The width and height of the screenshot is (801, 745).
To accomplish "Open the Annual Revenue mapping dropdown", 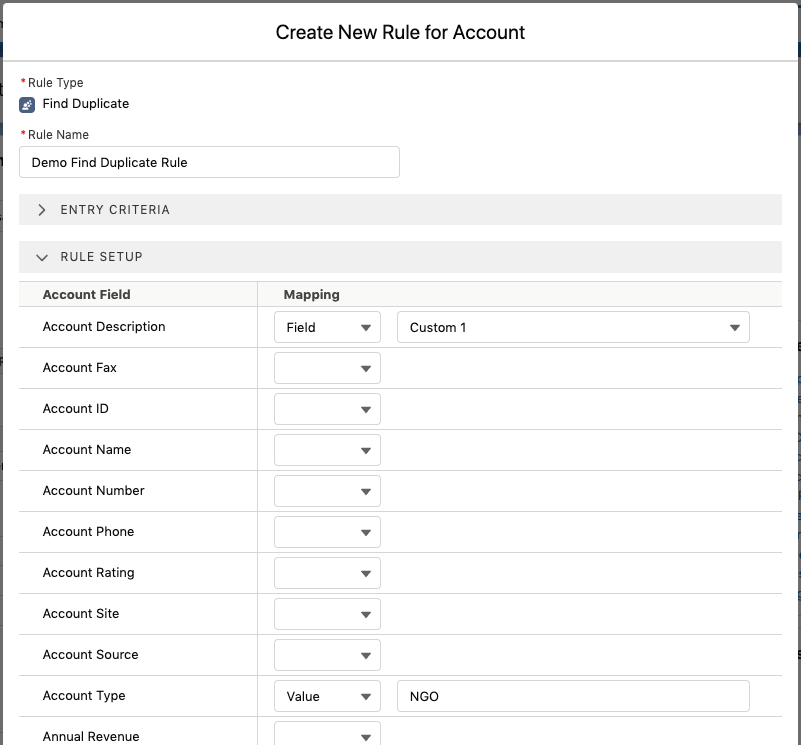I will point(327,734).
